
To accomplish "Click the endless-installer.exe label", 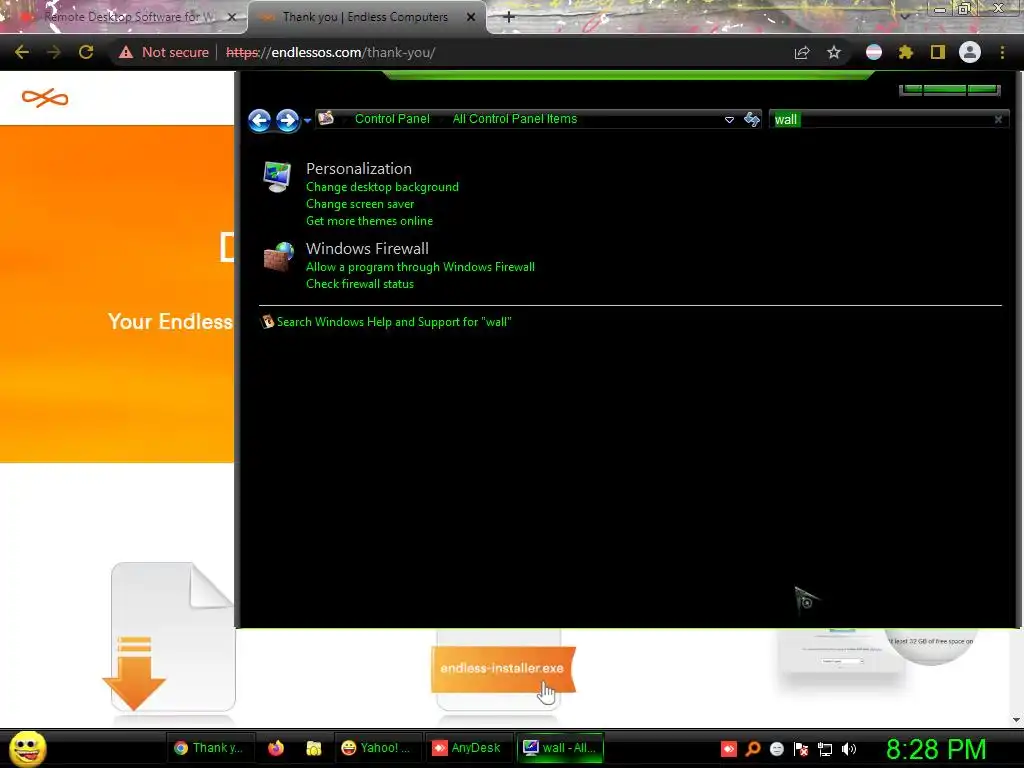I will [x=502, y=668].
